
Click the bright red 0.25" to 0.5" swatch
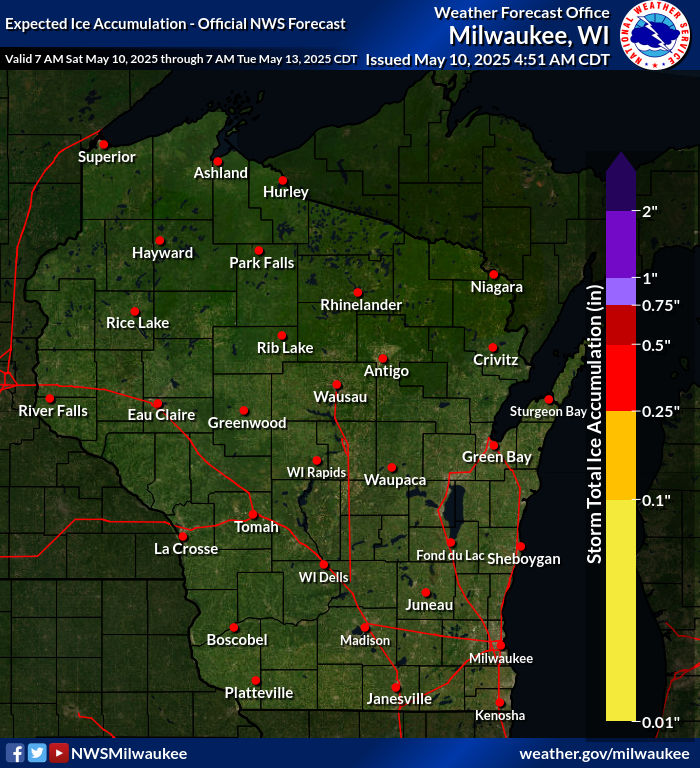pyautogui.click(x=621, y=378)
